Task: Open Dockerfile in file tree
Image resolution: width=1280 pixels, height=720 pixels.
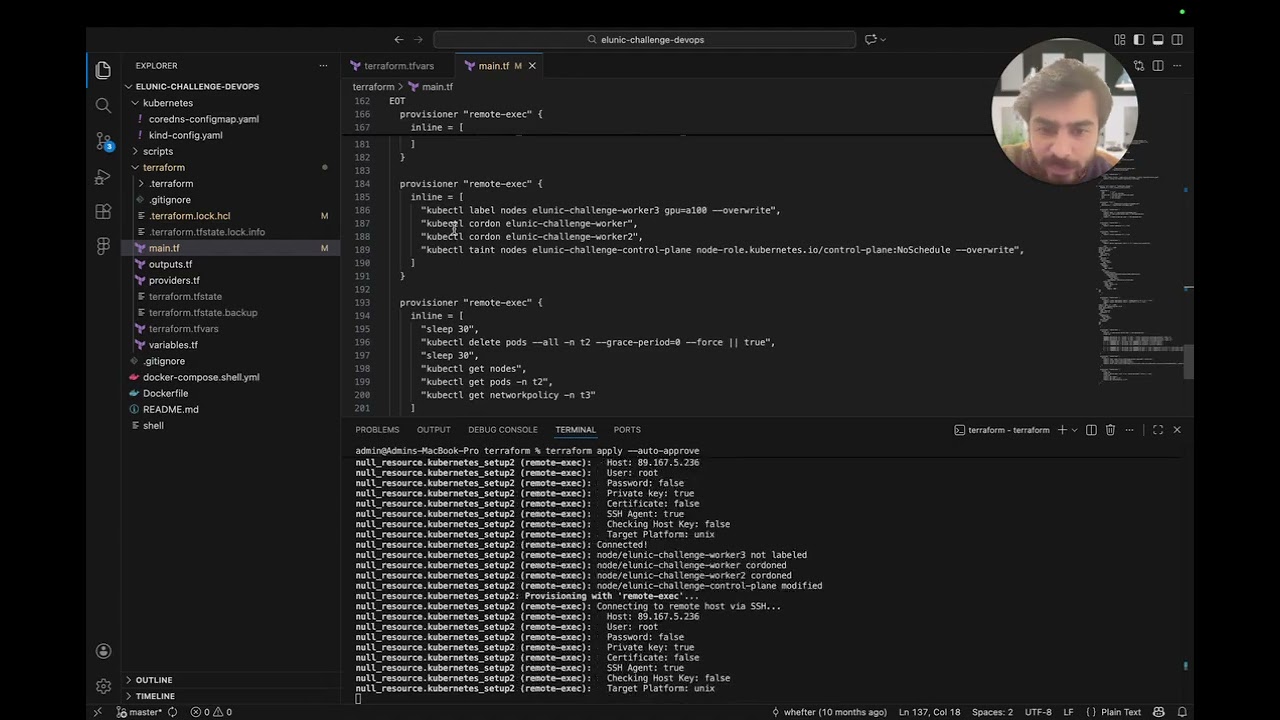Action: click(x=165, y=393)
